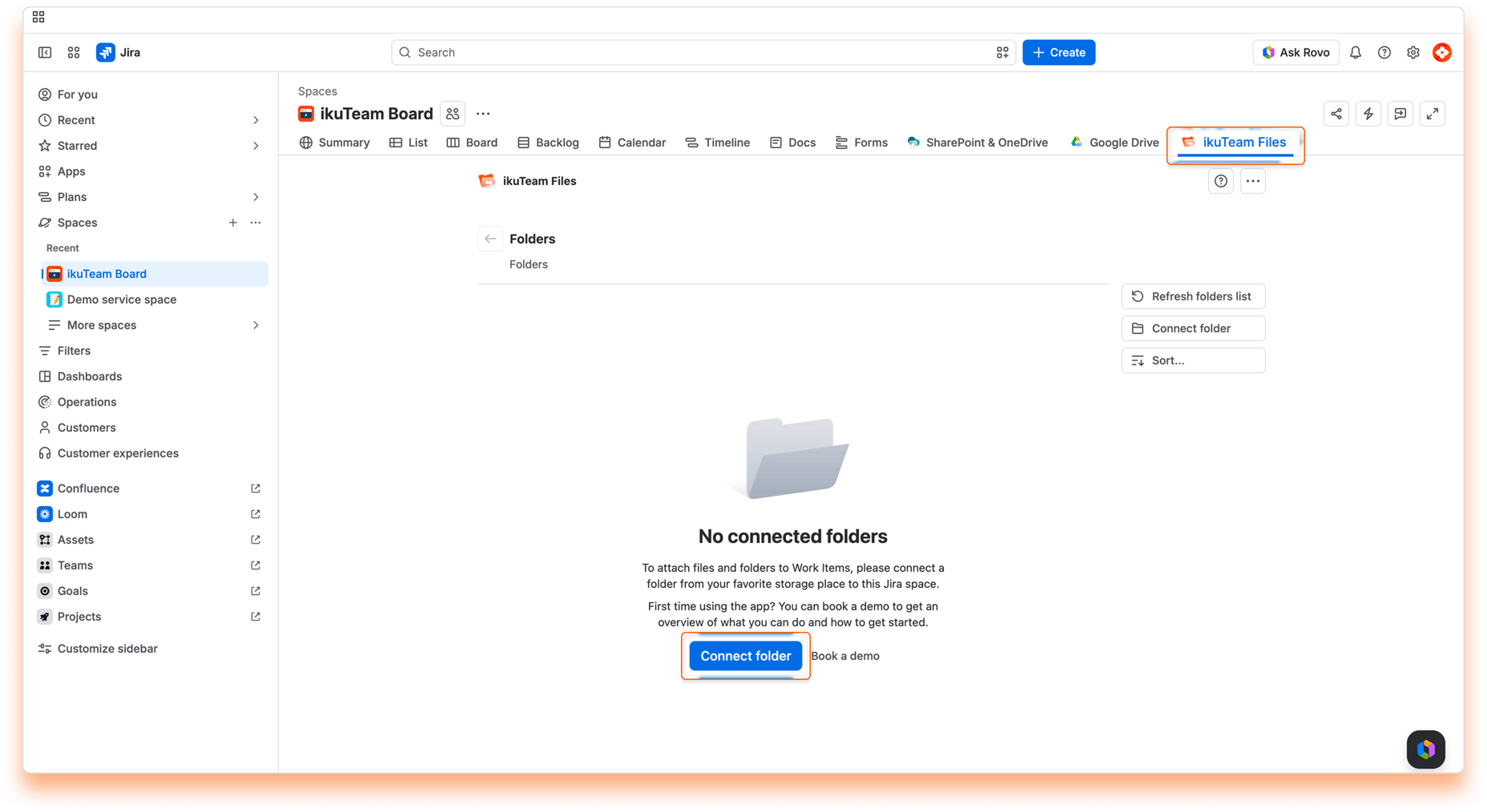This screenshot has width=1487, height=812.
Task: Click the Share icon in the space header
Action: pos(1336,114)
